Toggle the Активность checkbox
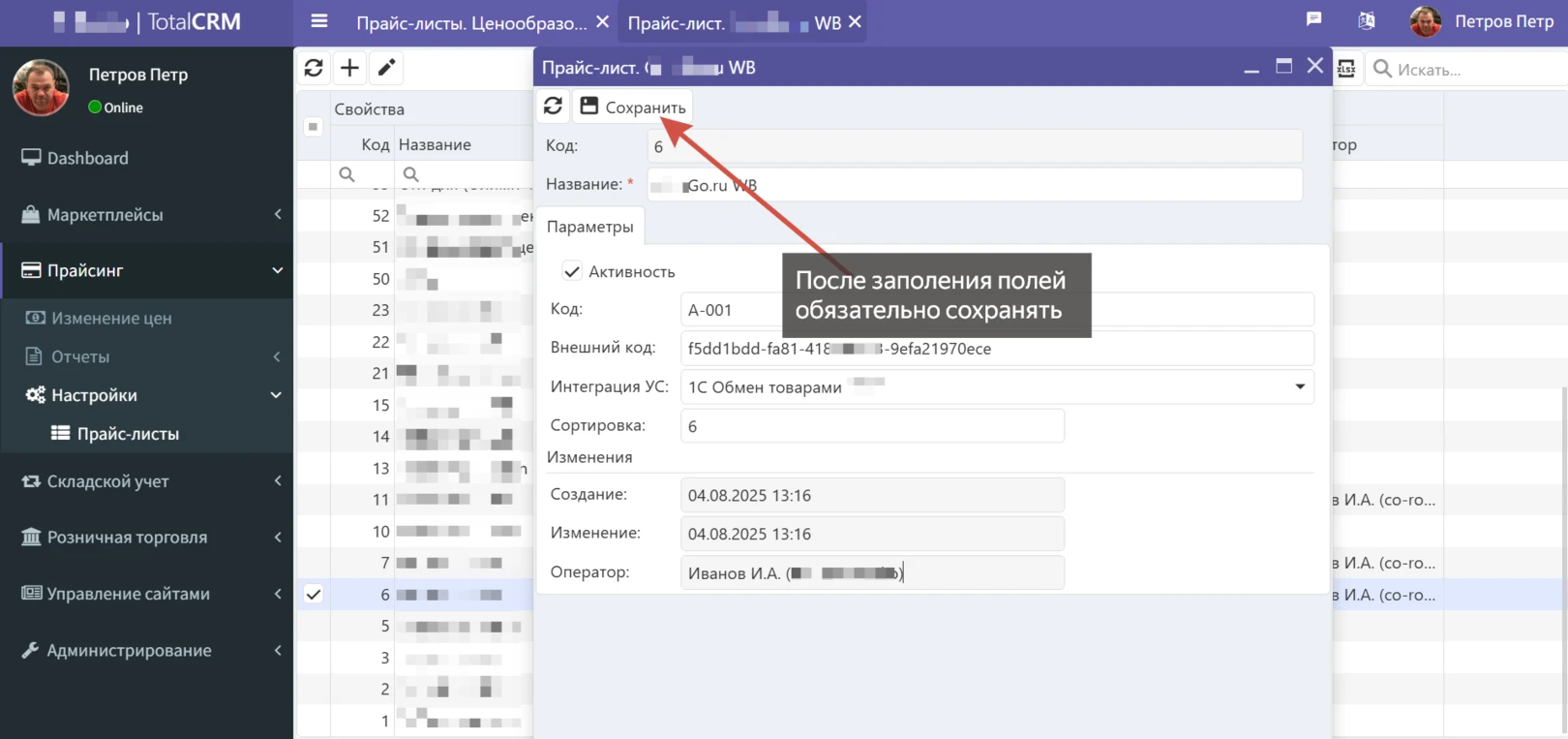 click(x=572, y=272)
